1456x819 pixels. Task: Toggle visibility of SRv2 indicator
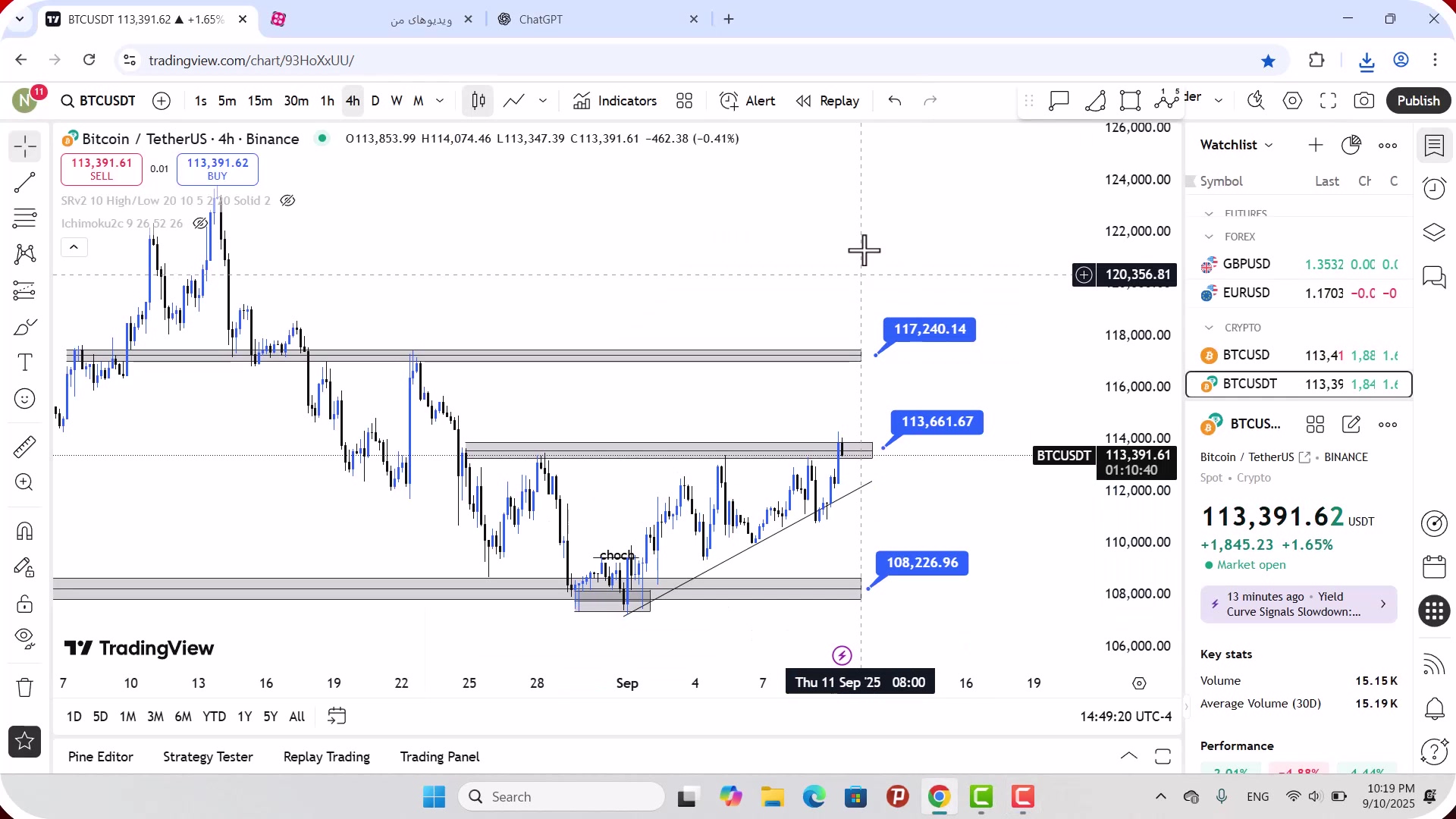[x=287, y=201]
